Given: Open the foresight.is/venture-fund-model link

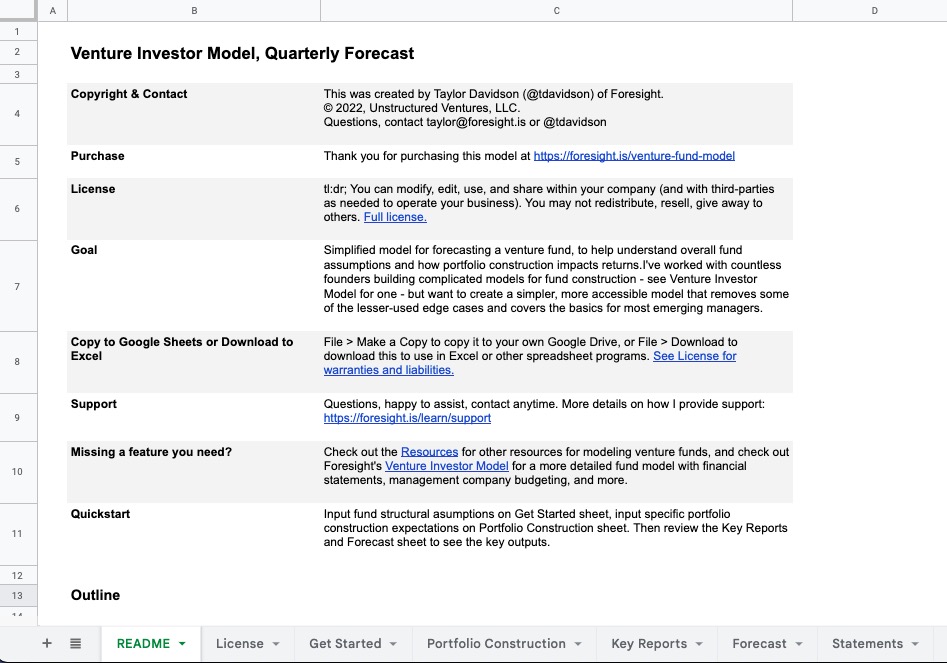Looking at the screenshot, I should pos(634,156).
